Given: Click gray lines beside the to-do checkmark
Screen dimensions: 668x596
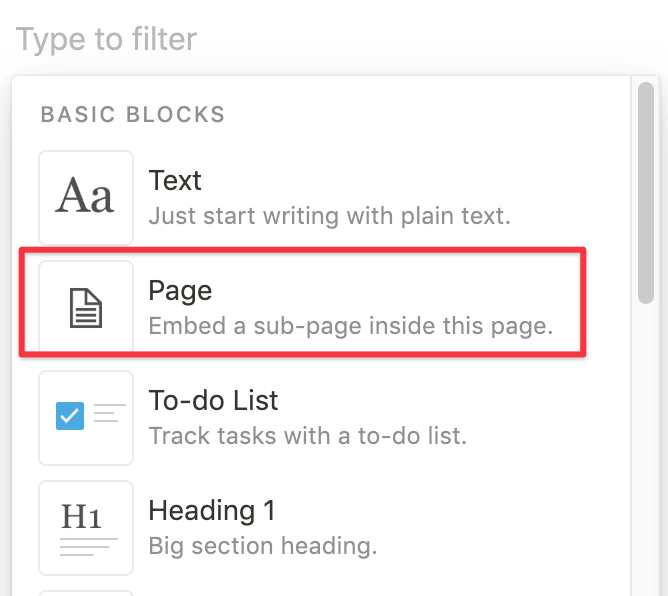Looking at the screenshot, I should pyautogui.click(x=110, y=414).
